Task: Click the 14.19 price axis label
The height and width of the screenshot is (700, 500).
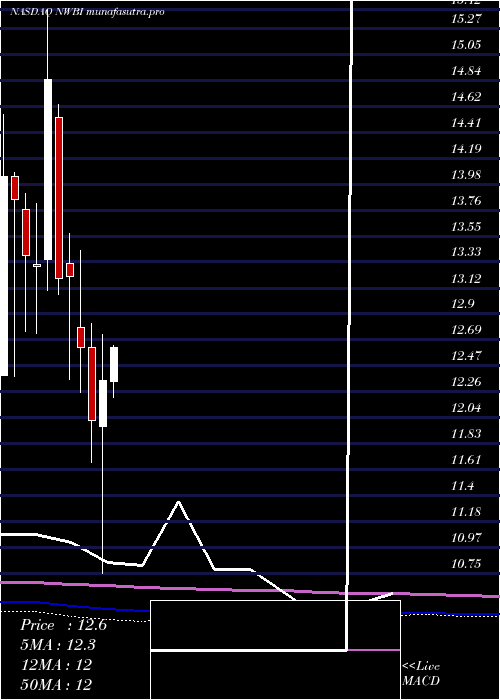Action: [x=466, y=148]
